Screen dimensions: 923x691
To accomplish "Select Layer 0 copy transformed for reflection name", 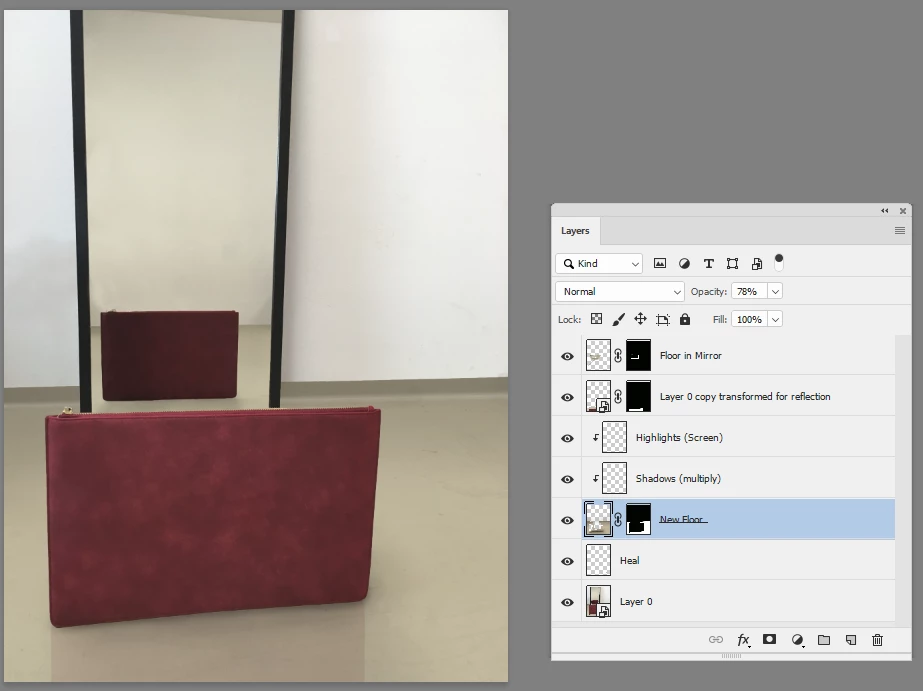I will click(x=745, y=397).
